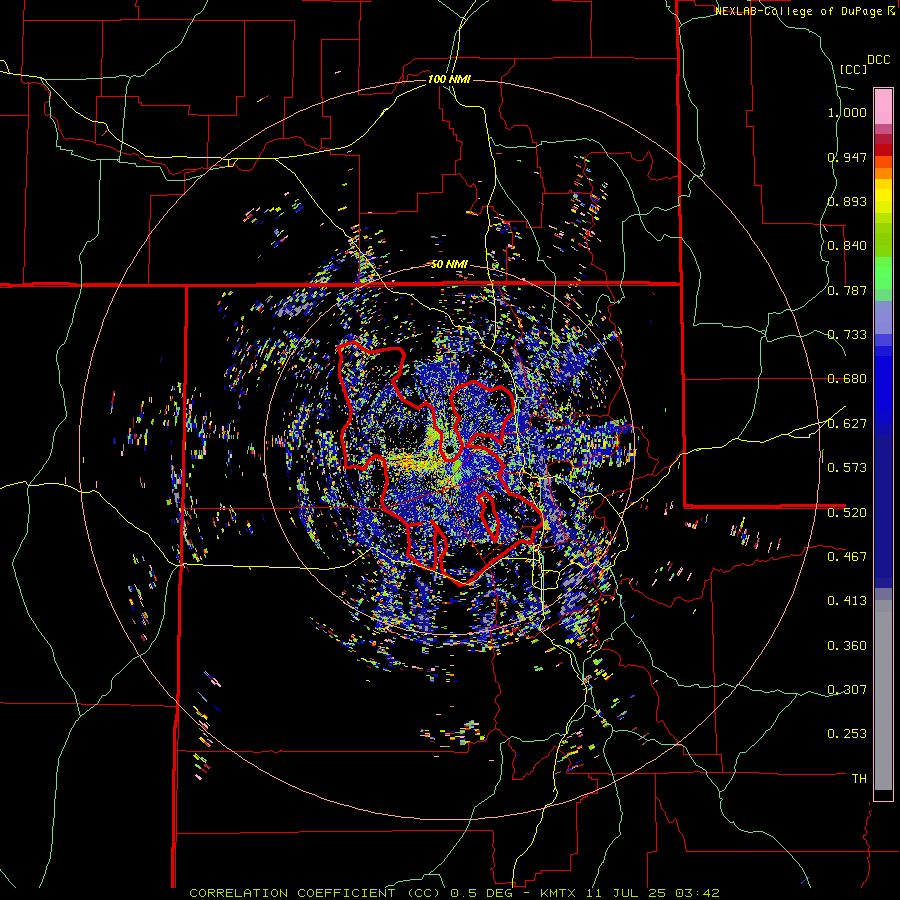Click the 50 NMI range ring label
The image size is (900, 900).
tap(449, 264)
